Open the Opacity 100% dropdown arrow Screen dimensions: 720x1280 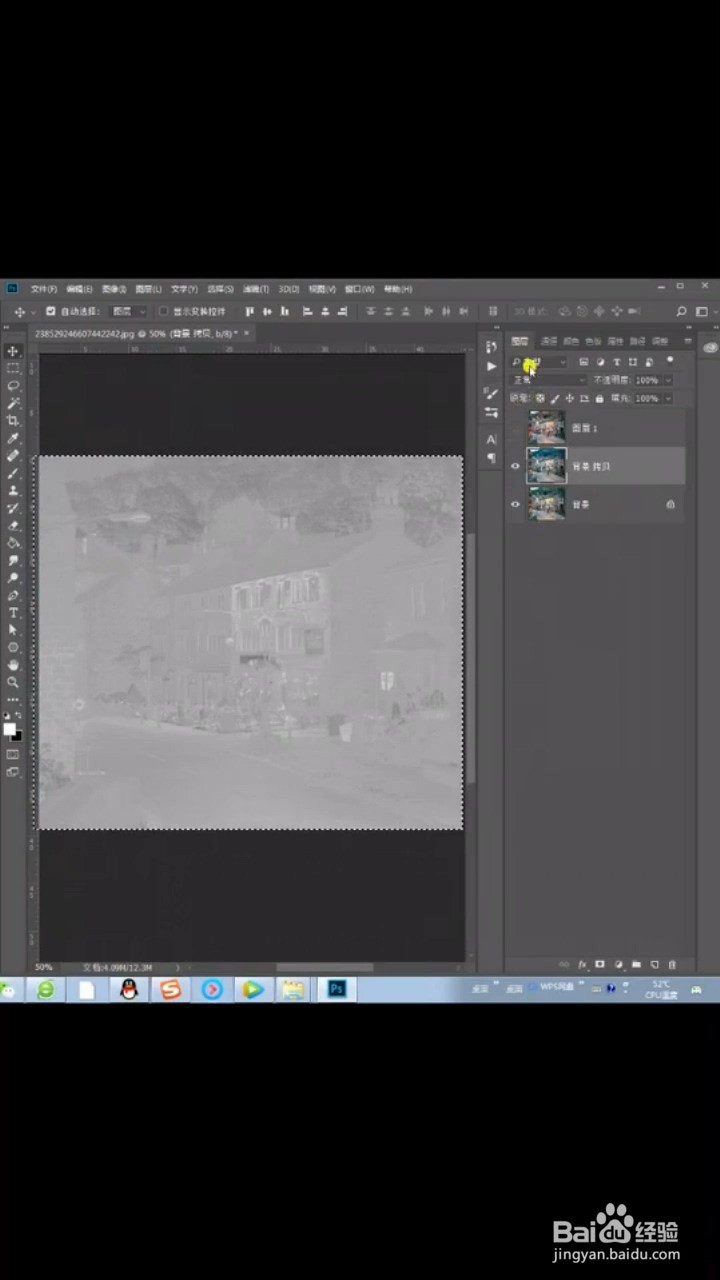click(x=667, y=380)
